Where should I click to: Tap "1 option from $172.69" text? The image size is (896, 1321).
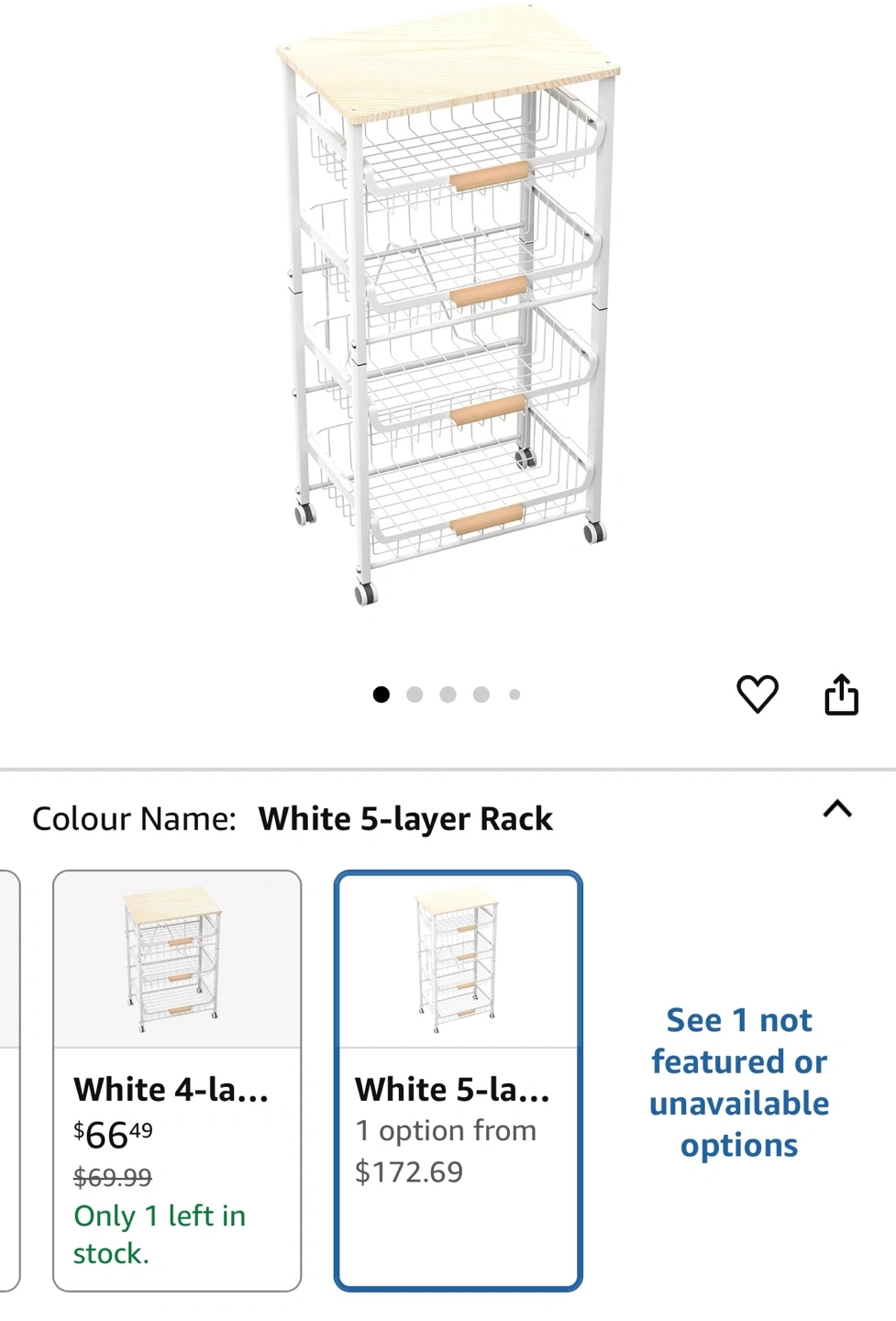pos(446,1151)
